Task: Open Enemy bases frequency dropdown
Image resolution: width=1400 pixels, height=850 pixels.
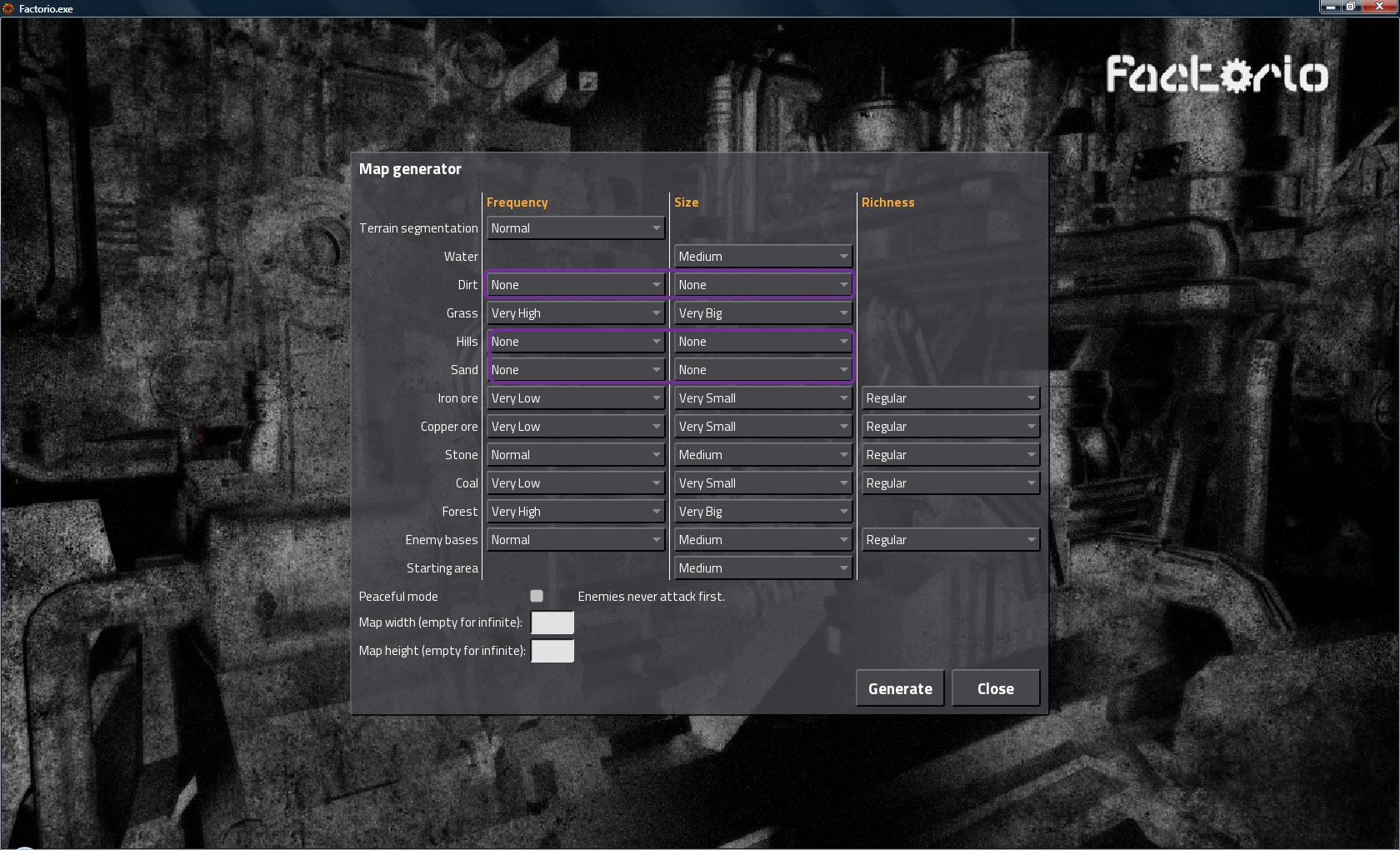Action: [x=576, y=540]
